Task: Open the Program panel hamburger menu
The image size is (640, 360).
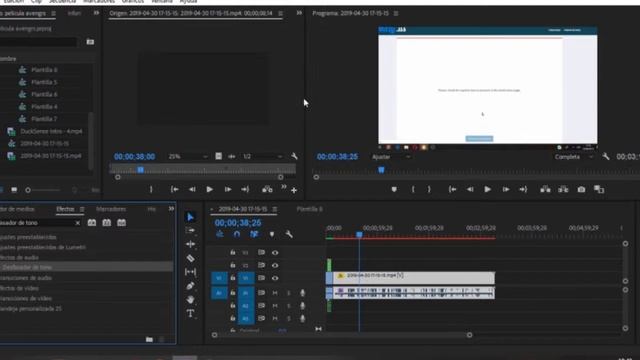Action: [x=396, y=13]
